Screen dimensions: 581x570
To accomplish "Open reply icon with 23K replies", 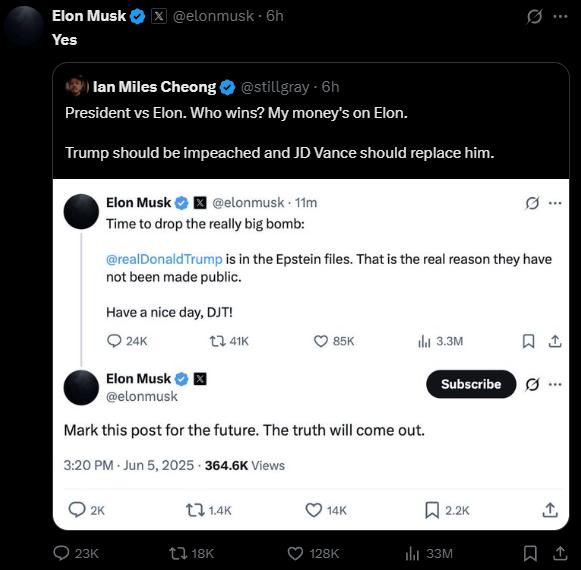I will click(62, 553).
